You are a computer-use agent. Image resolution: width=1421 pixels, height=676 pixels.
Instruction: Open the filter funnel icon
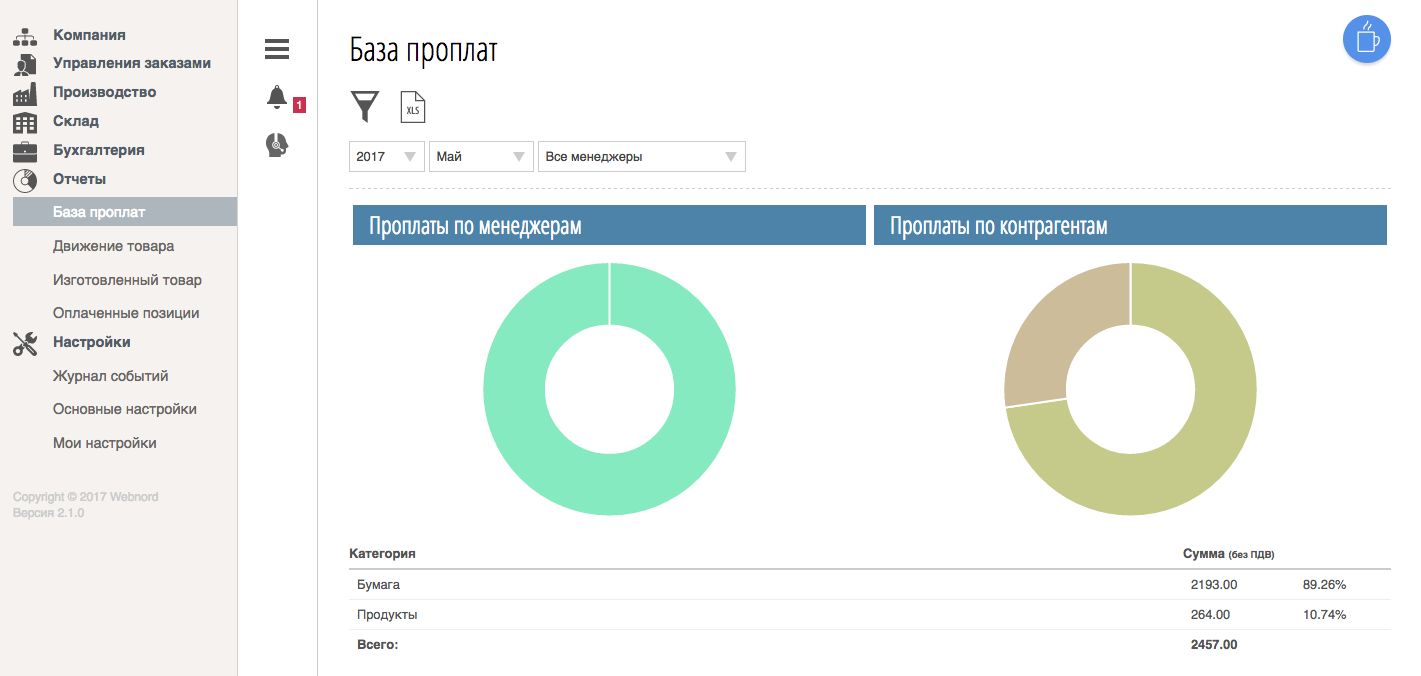(365, 106)
